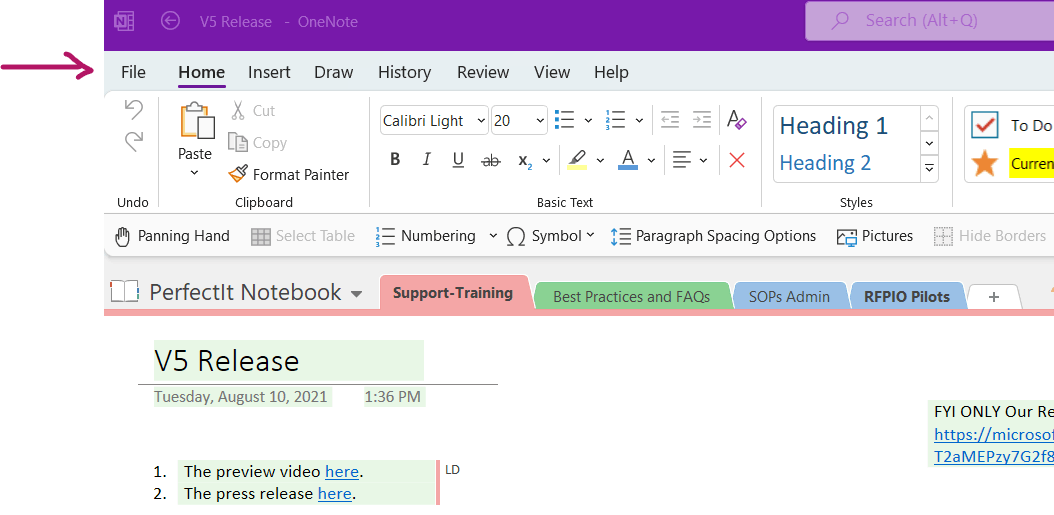Toggle underline formatting
This screenshot has height=515, width=1054.
tap(458, 159)
